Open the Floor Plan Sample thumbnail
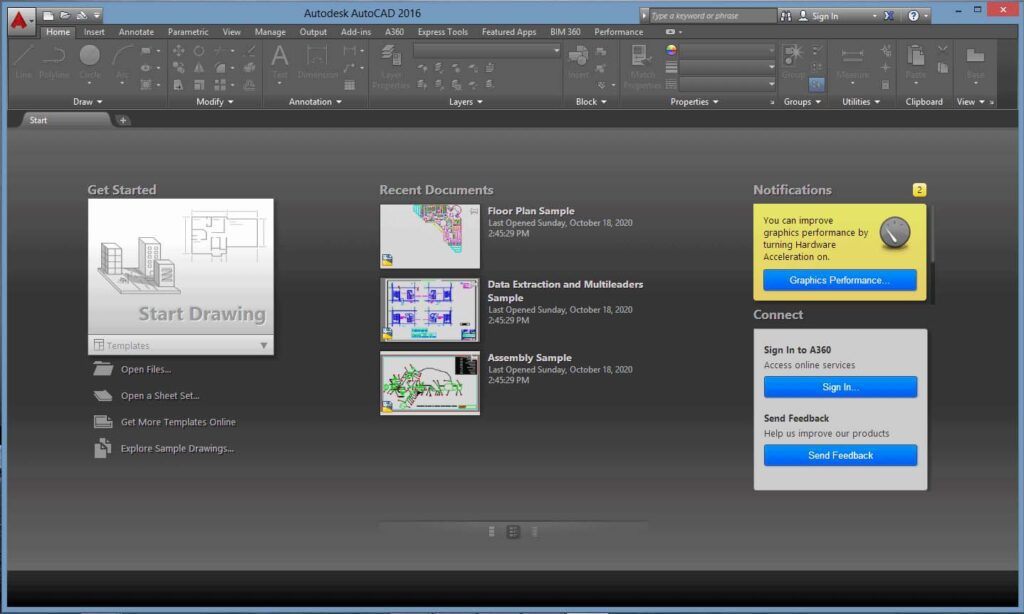Screen dimensions: 1024x614 pos(429,236)
